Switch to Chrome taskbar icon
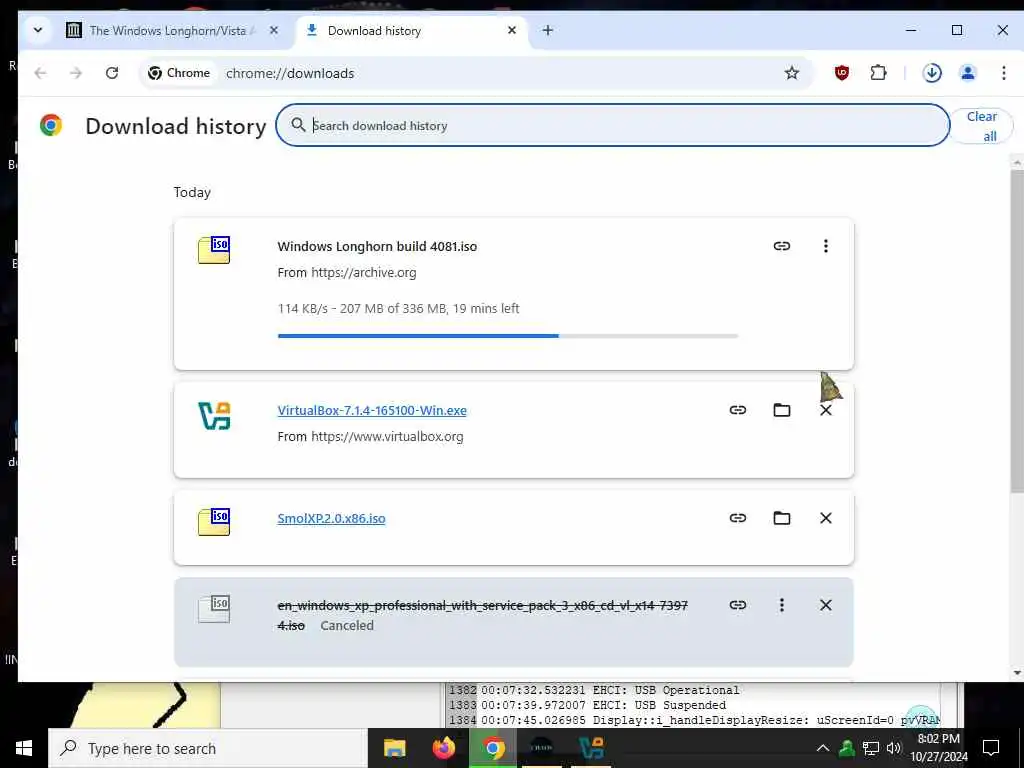The image size is (1024, 768). tap(493, 748)
